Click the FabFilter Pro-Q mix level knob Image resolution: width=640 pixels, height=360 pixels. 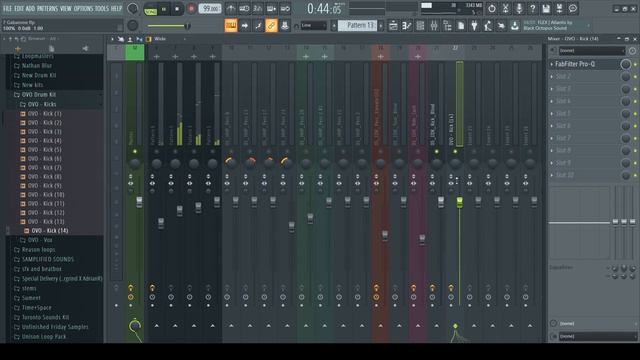click(625, 64)
